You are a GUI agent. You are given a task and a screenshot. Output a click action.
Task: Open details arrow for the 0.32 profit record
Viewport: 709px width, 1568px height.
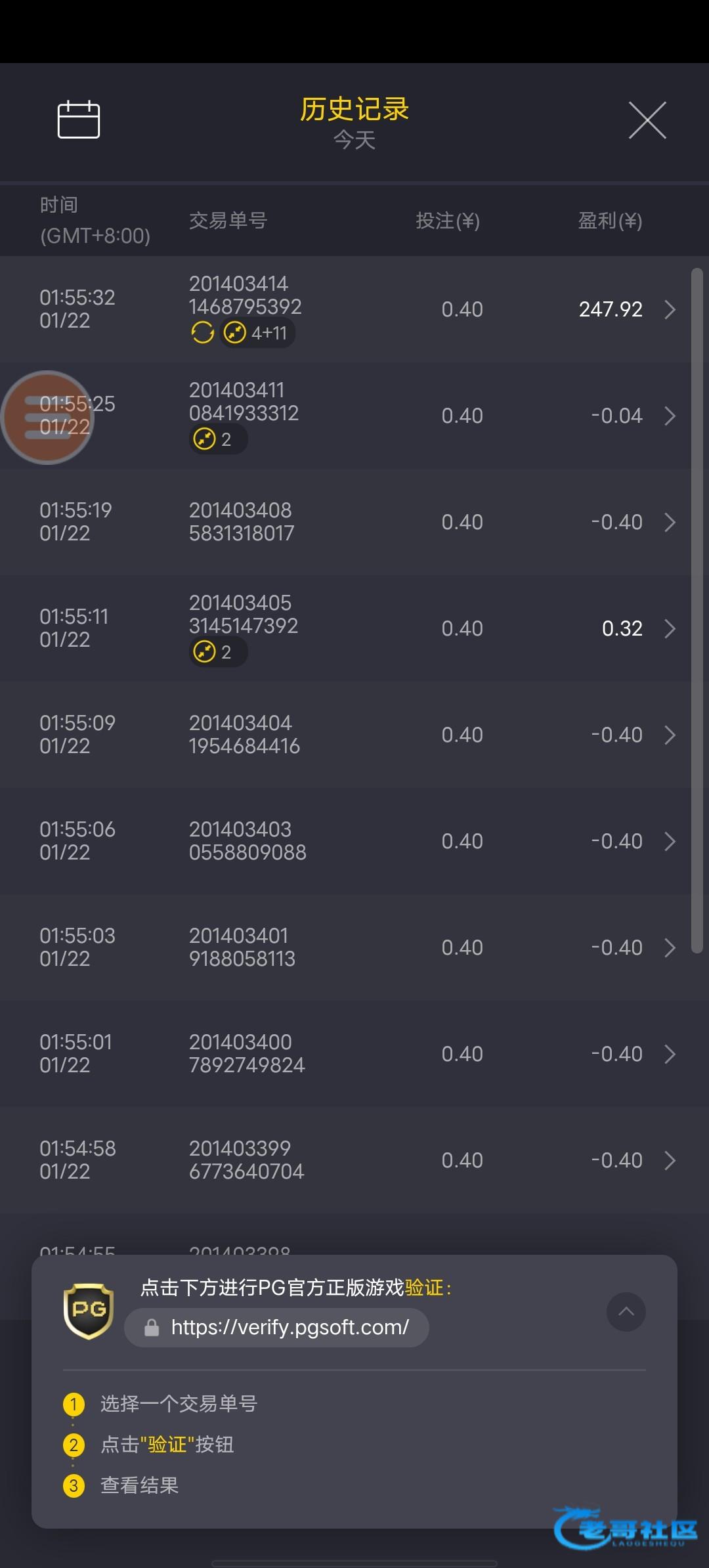coord(670,628)
